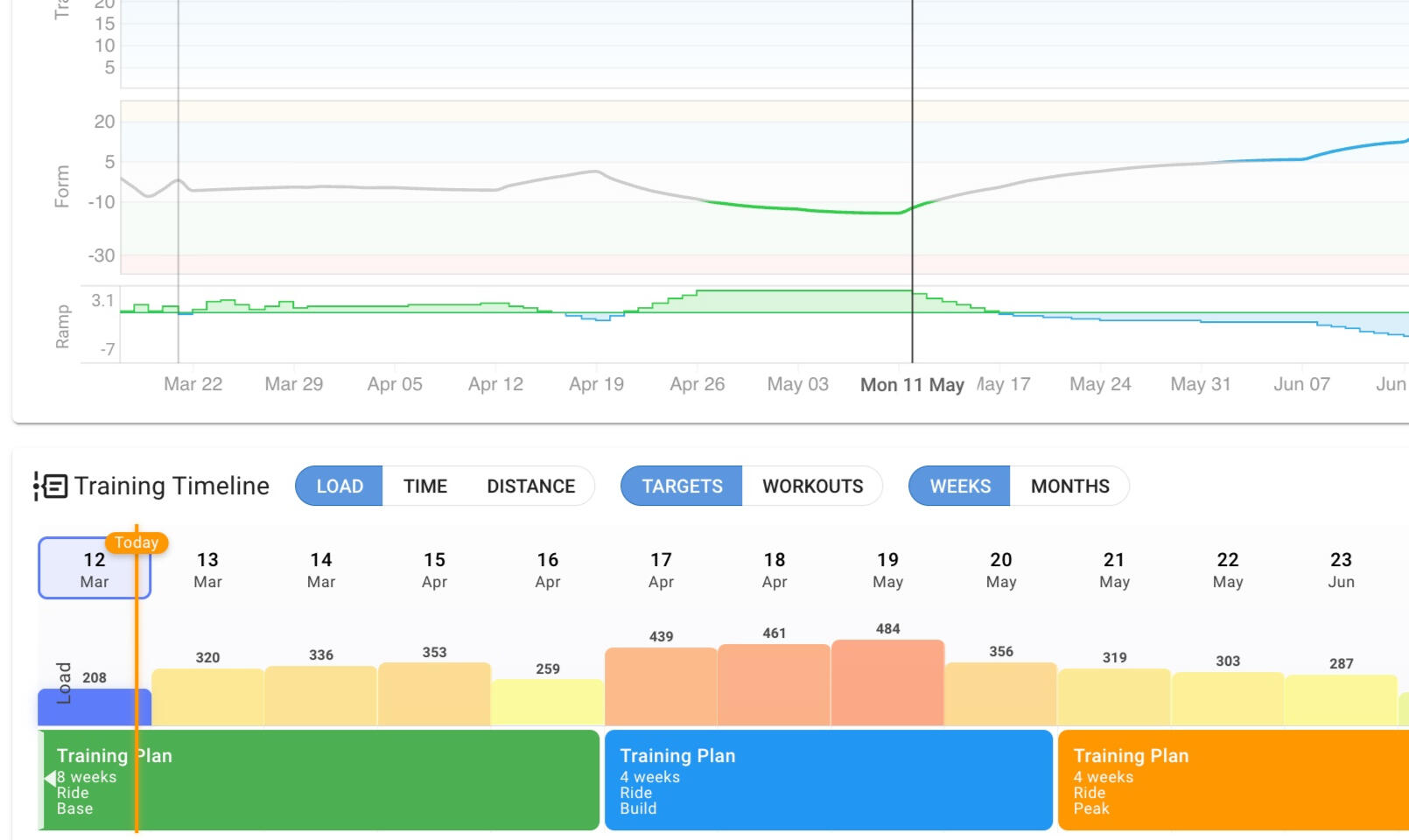This screenshot has width=1409, height=840.
Task: Switch timeline metric to DISTANCE
Action: click(x=530, y=486)
